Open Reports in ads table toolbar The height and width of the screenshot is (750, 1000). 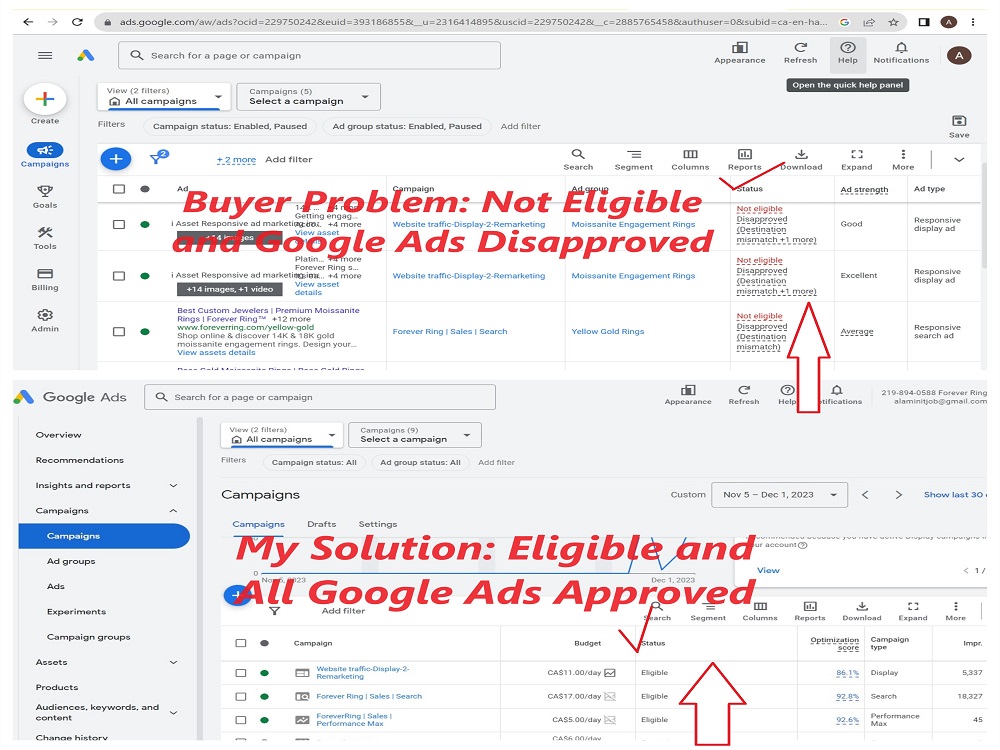[744, 154]
